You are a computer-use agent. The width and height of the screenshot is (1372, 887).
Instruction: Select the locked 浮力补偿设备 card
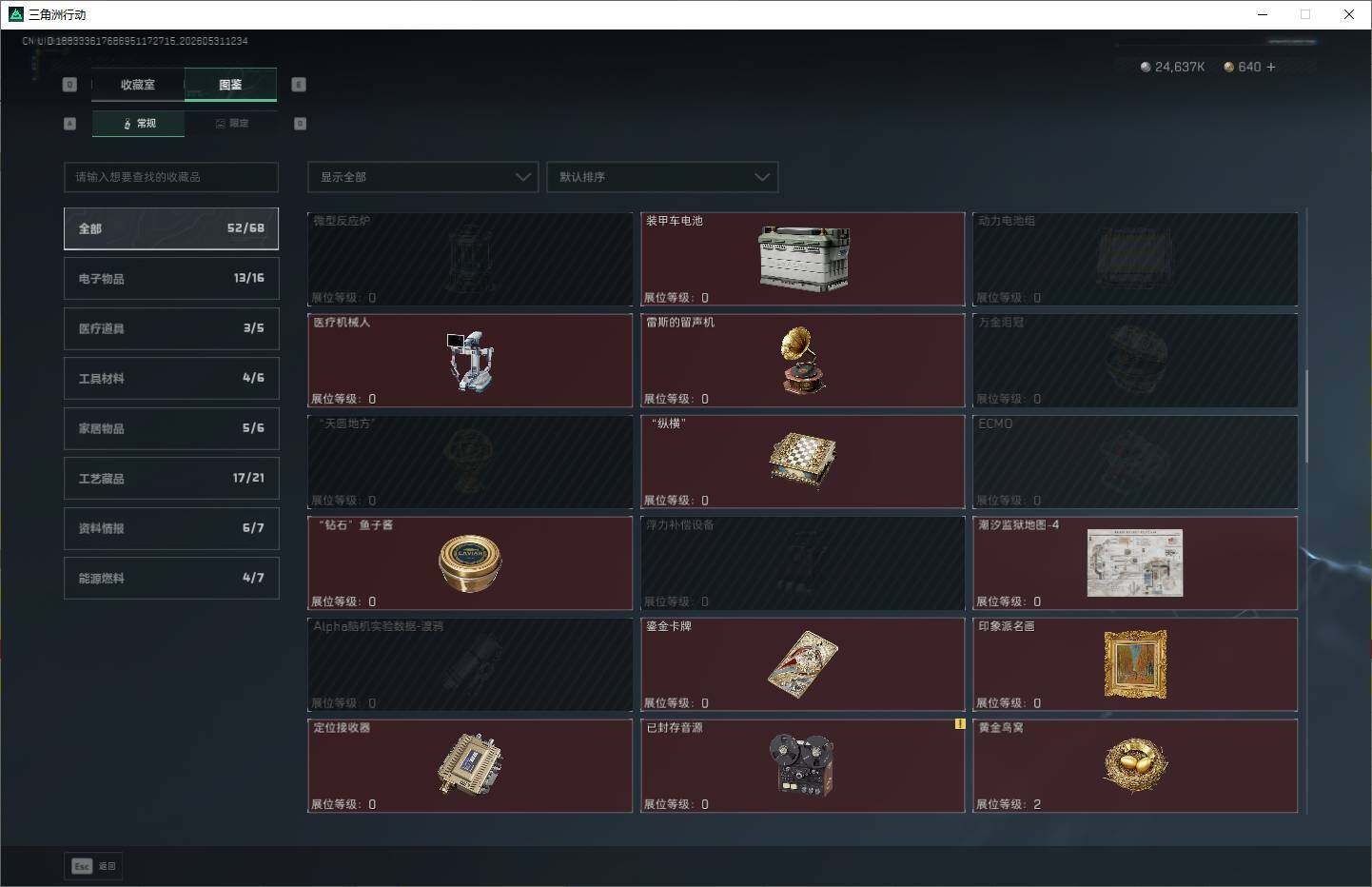tap(802, 563)
